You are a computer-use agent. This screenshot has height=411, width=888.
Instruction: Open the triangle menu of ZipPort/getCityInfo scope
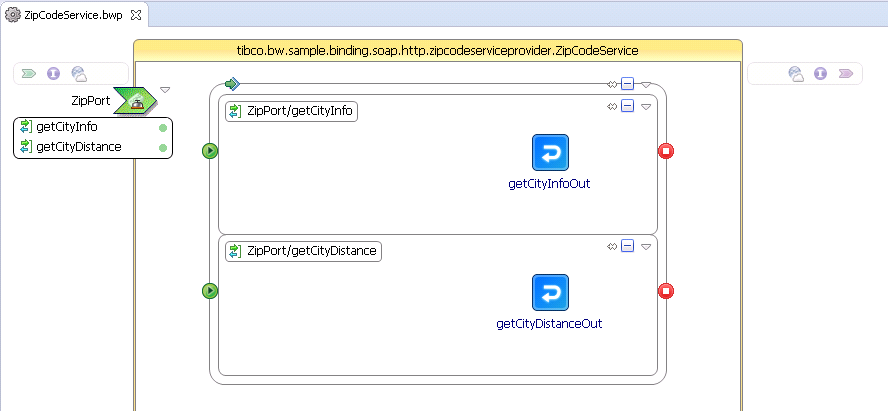click(646, 106)
